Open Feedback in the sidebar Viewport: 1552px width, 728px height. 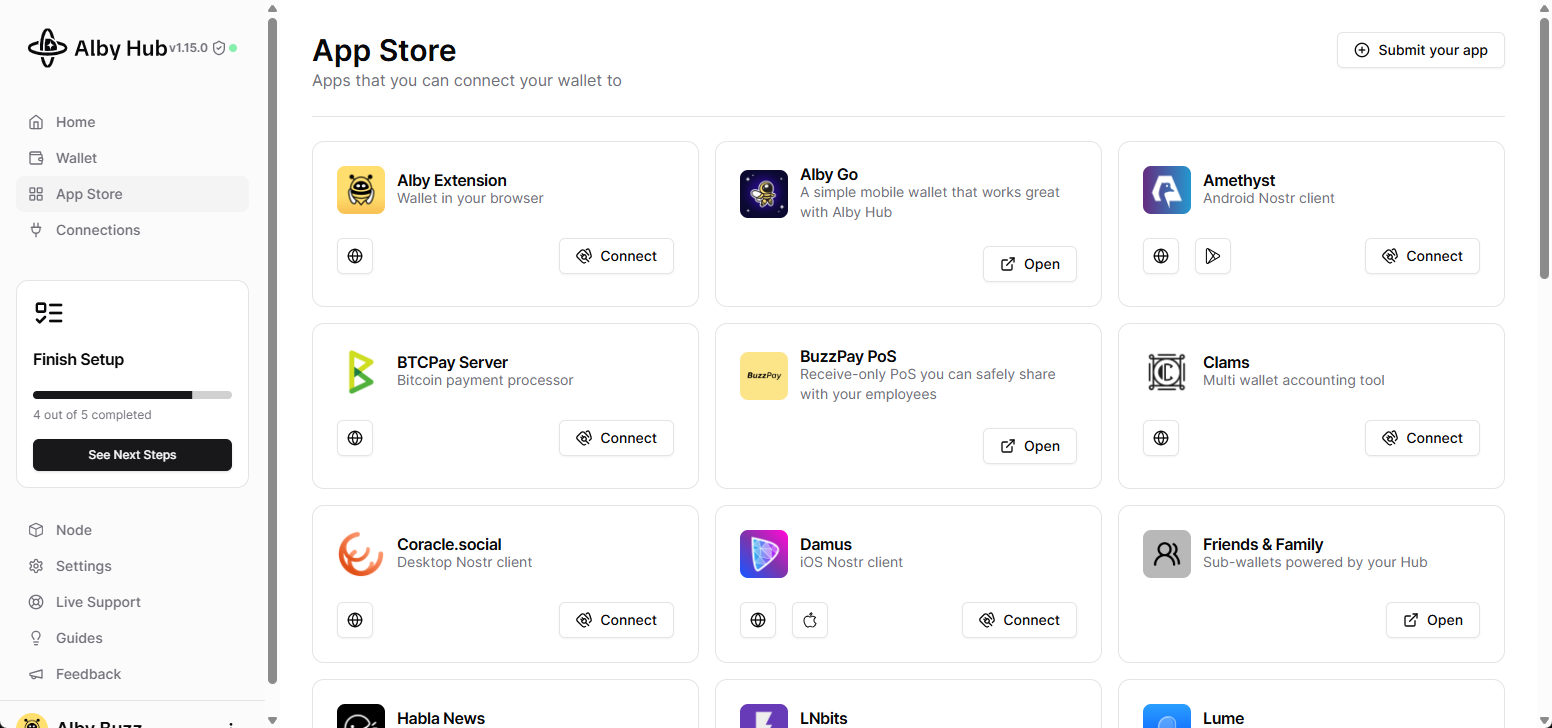pyautogui.click(x=132, y=674)
